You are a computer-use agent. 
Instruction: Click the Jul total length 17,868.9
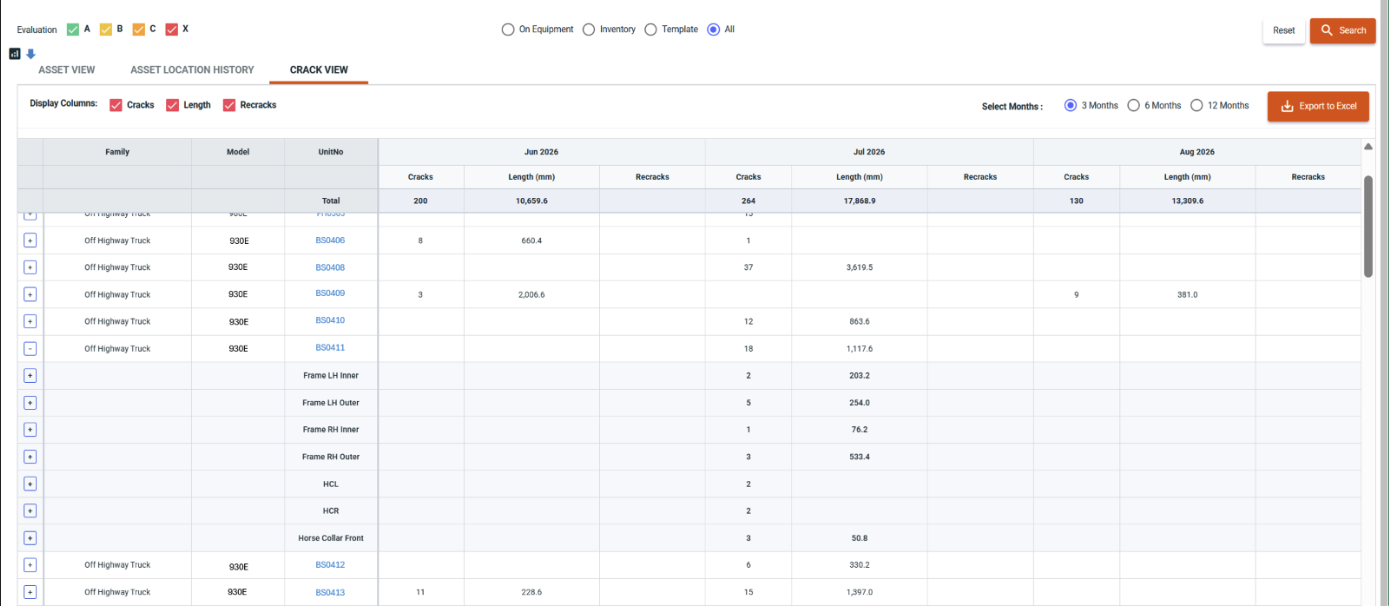(x=860, y=201)
